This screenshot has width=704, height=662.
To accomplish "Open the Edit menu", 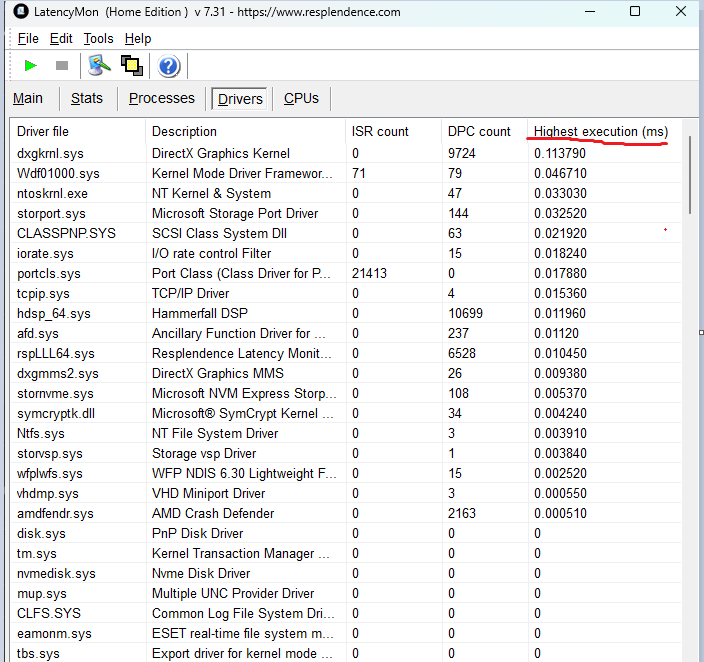I will [61, 38].
